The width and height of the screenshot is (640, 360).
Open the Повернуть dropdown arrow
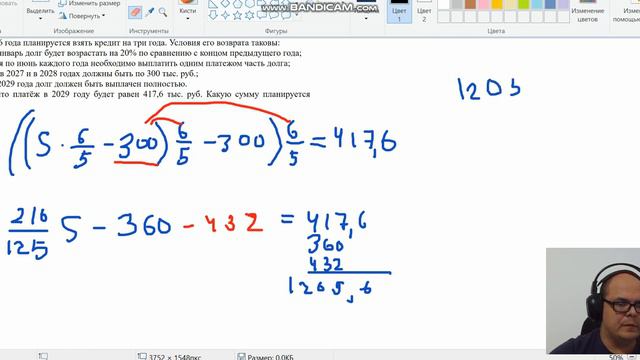pyautogui.click(x=104, y=16)
